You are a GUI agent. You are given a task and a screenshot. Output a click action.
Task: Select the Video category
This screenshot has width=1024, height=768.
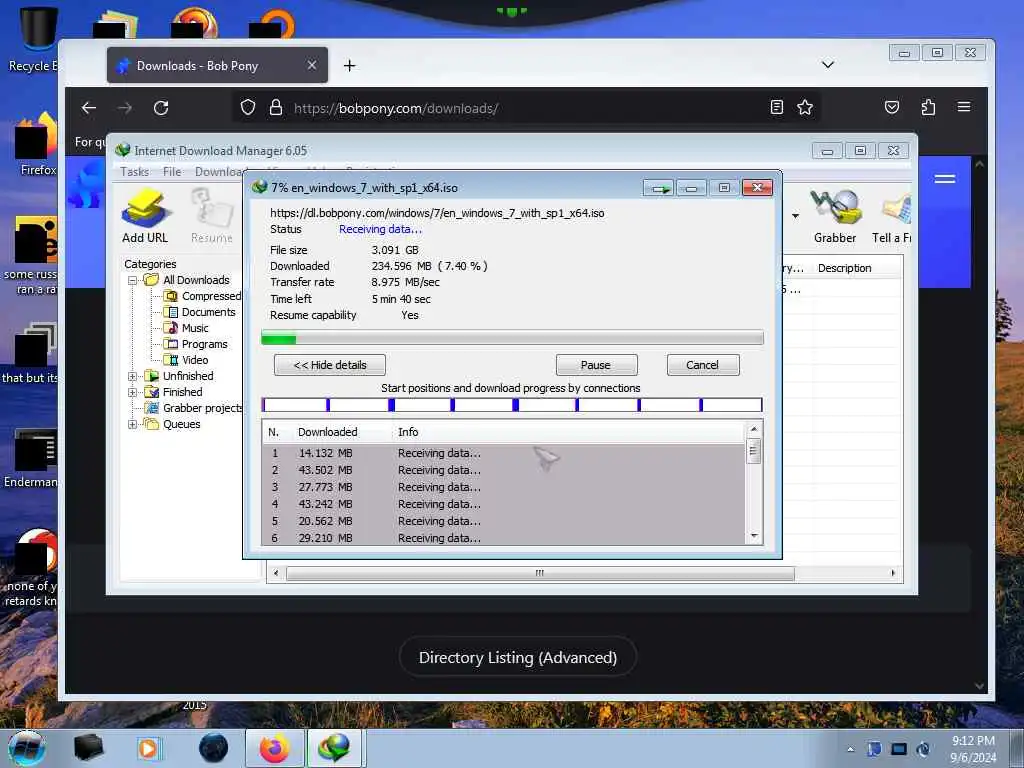[x=187, y=360]
